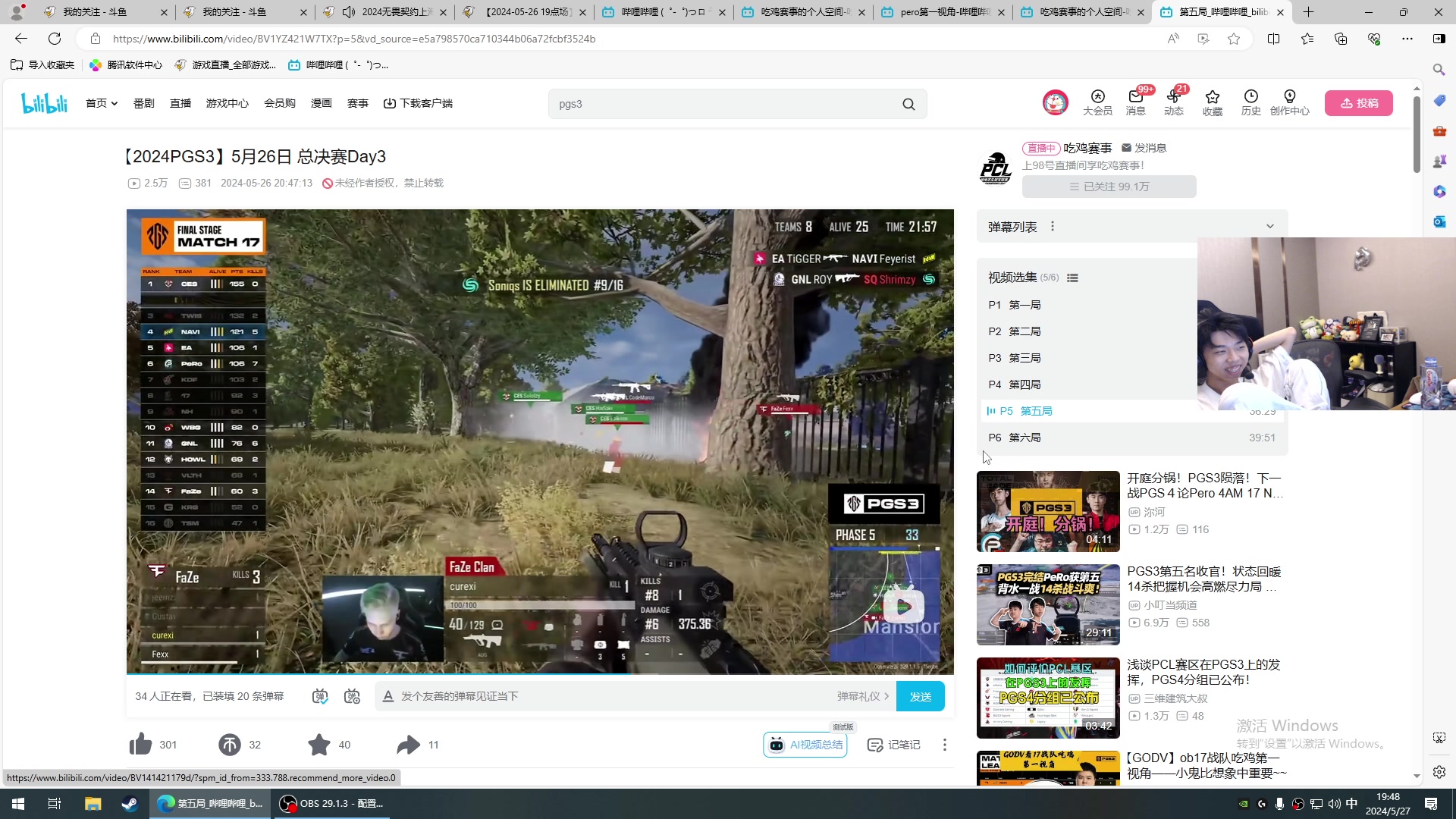Open Steam from taskbar
1456x819 pixels.
pyautogui.click(x=130, y=804)
